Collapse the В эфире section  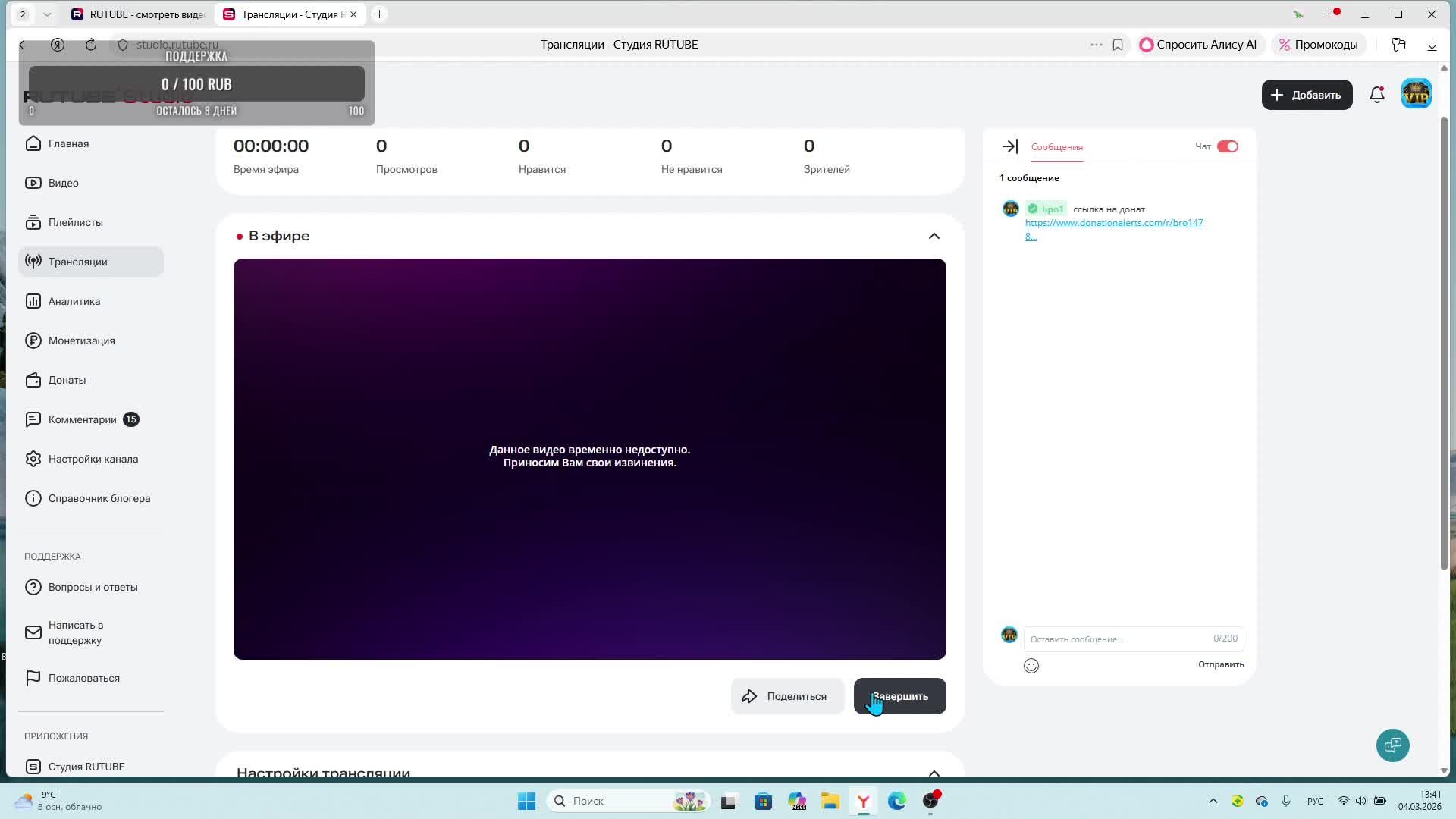(934, 236)
